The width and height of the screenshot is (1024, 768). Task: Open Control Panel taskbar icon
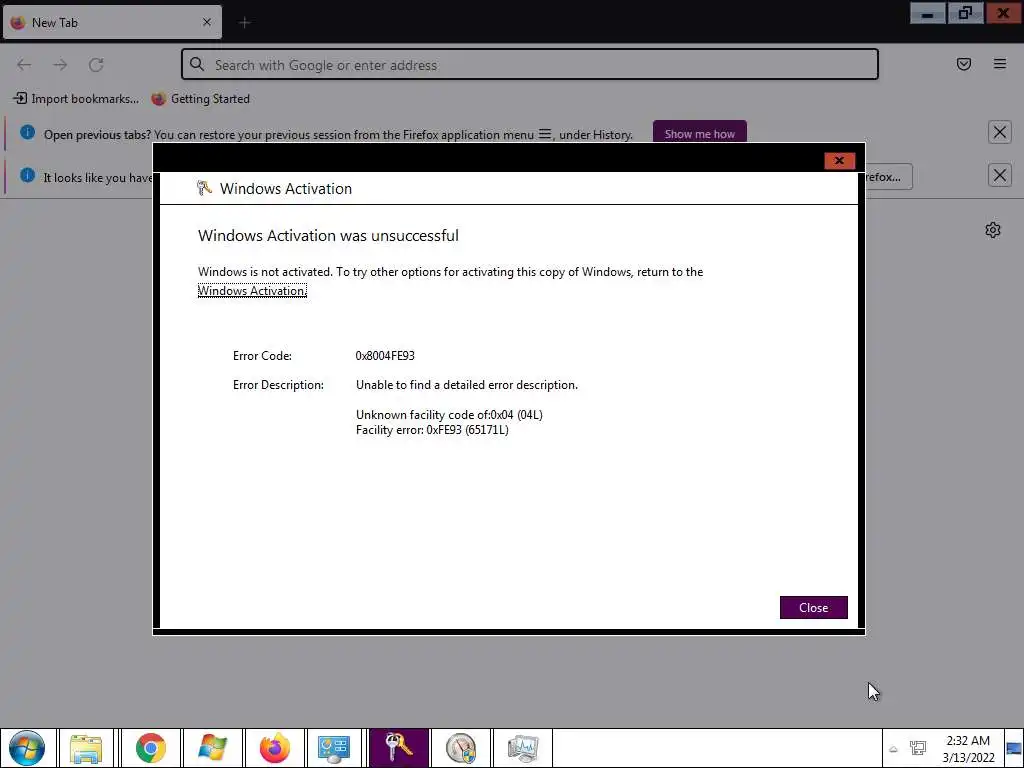point(334,748)
